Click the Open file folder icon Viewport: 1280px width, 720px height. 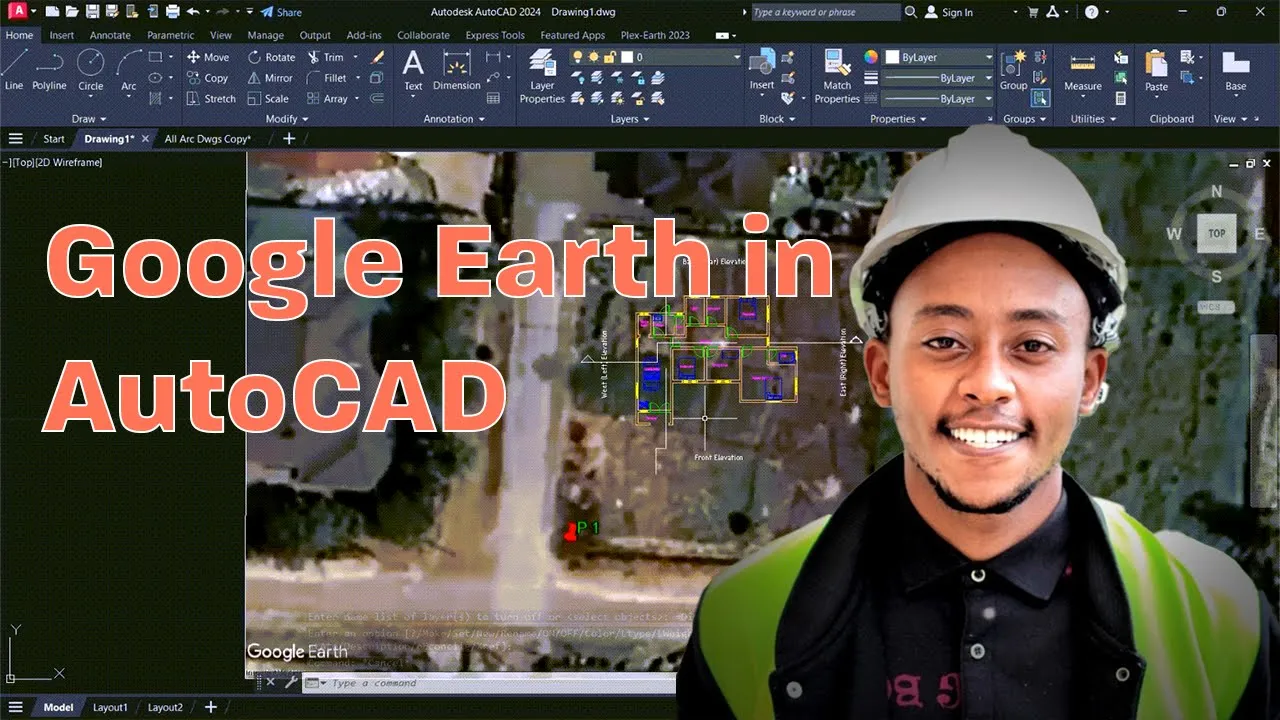(72, 12)
